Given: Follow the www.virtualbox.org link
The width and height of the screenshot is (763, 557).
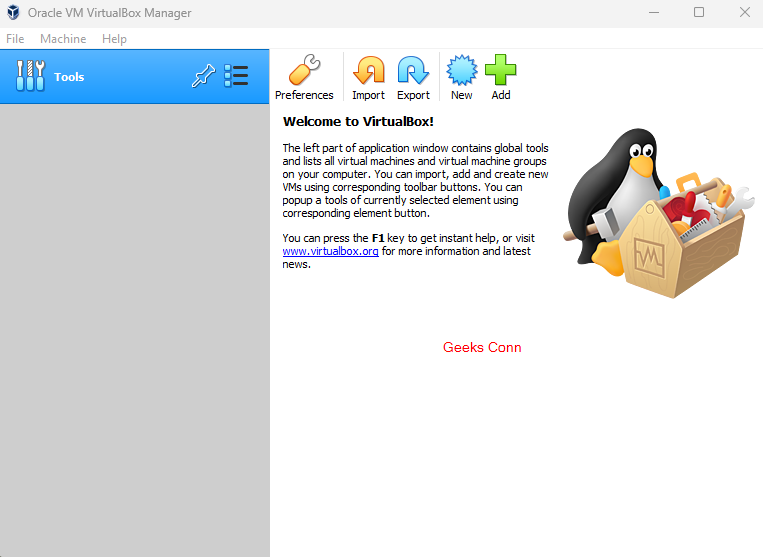Looking at the screenshot, I should pyautogui.click(x=330, y=251).
